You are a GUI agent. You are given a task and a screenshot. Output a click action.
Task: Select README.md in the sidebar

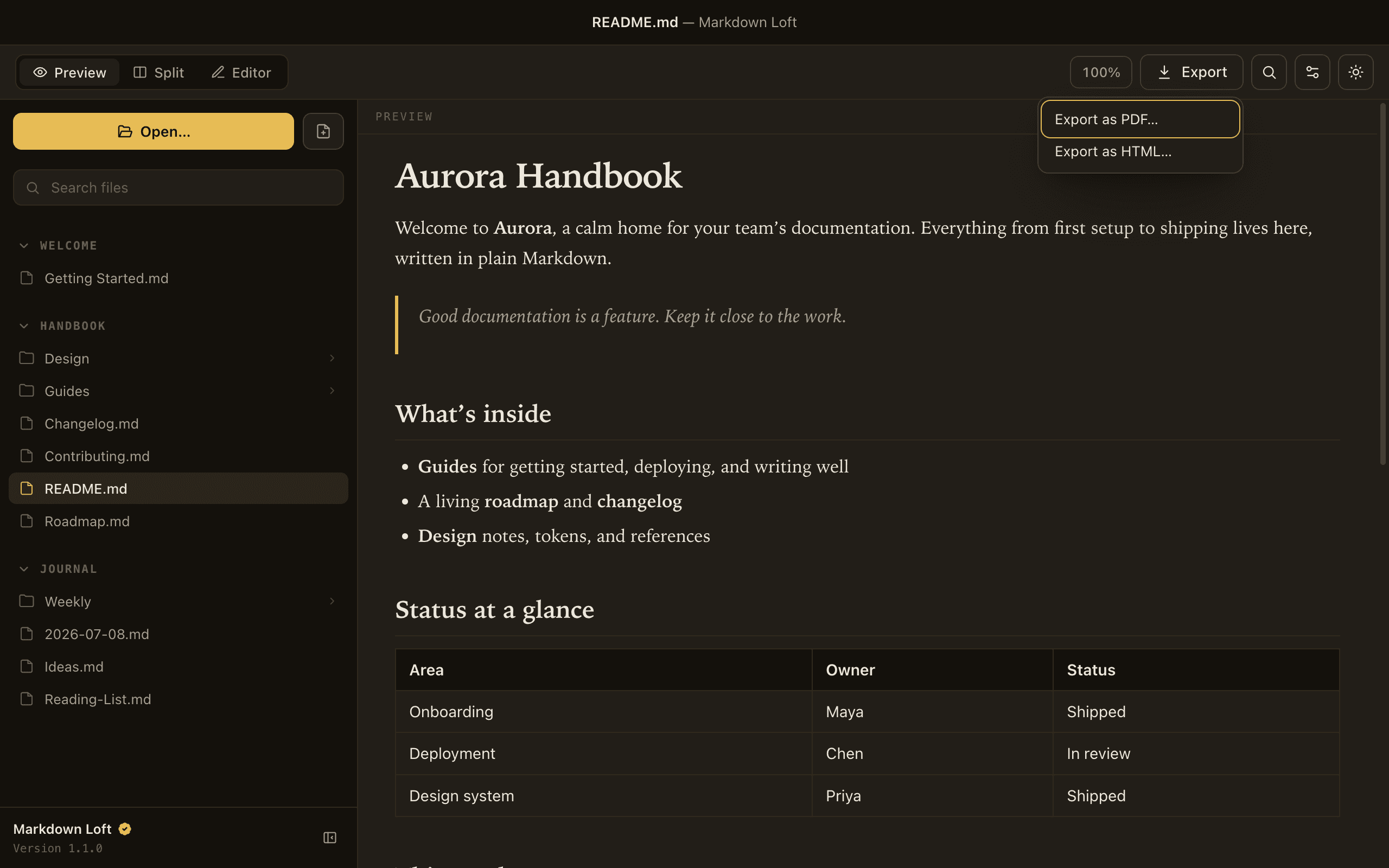click(x=178, y=489)
